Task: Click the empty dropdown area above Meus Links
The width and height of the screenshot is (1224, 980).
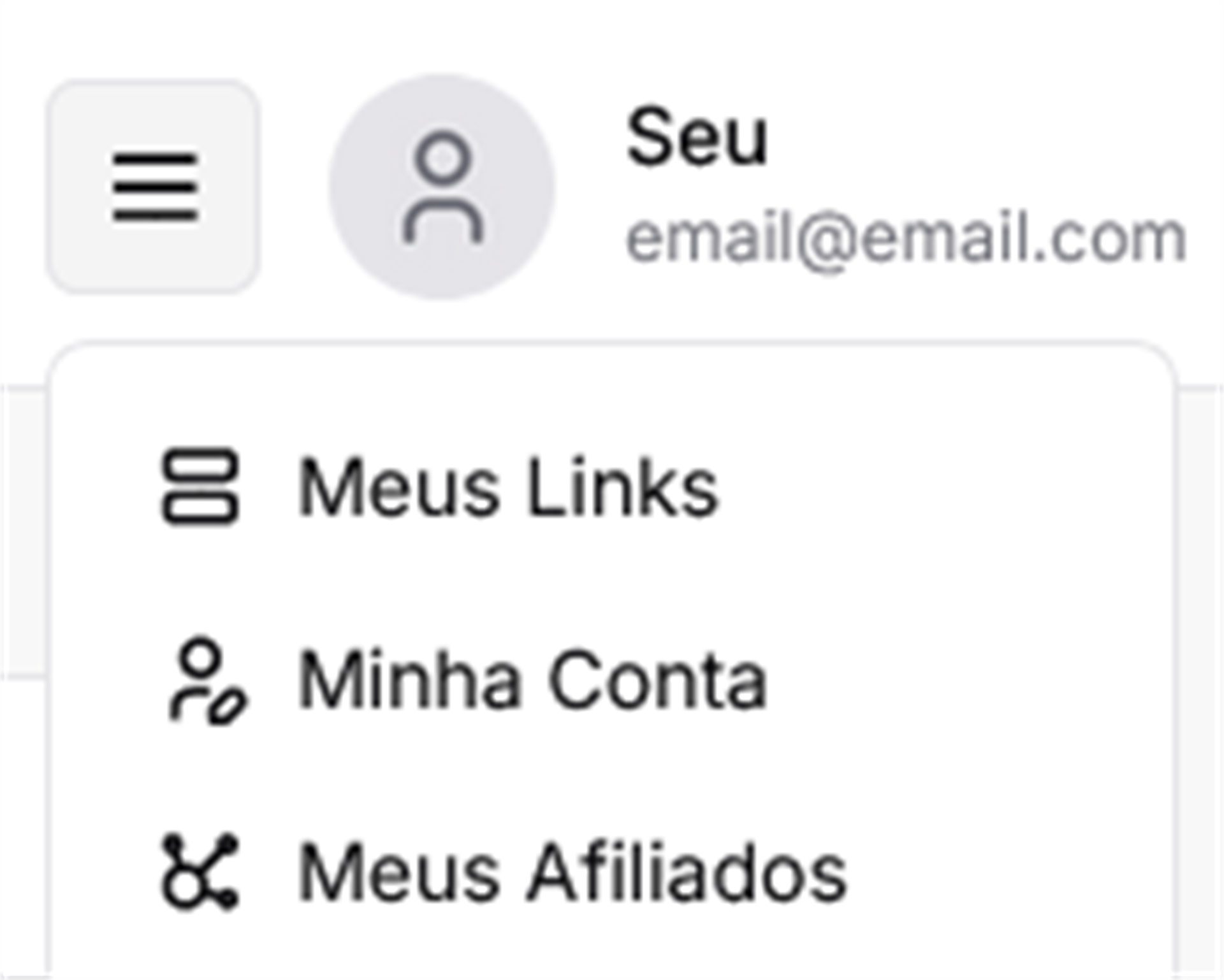Action: (612, 395)
